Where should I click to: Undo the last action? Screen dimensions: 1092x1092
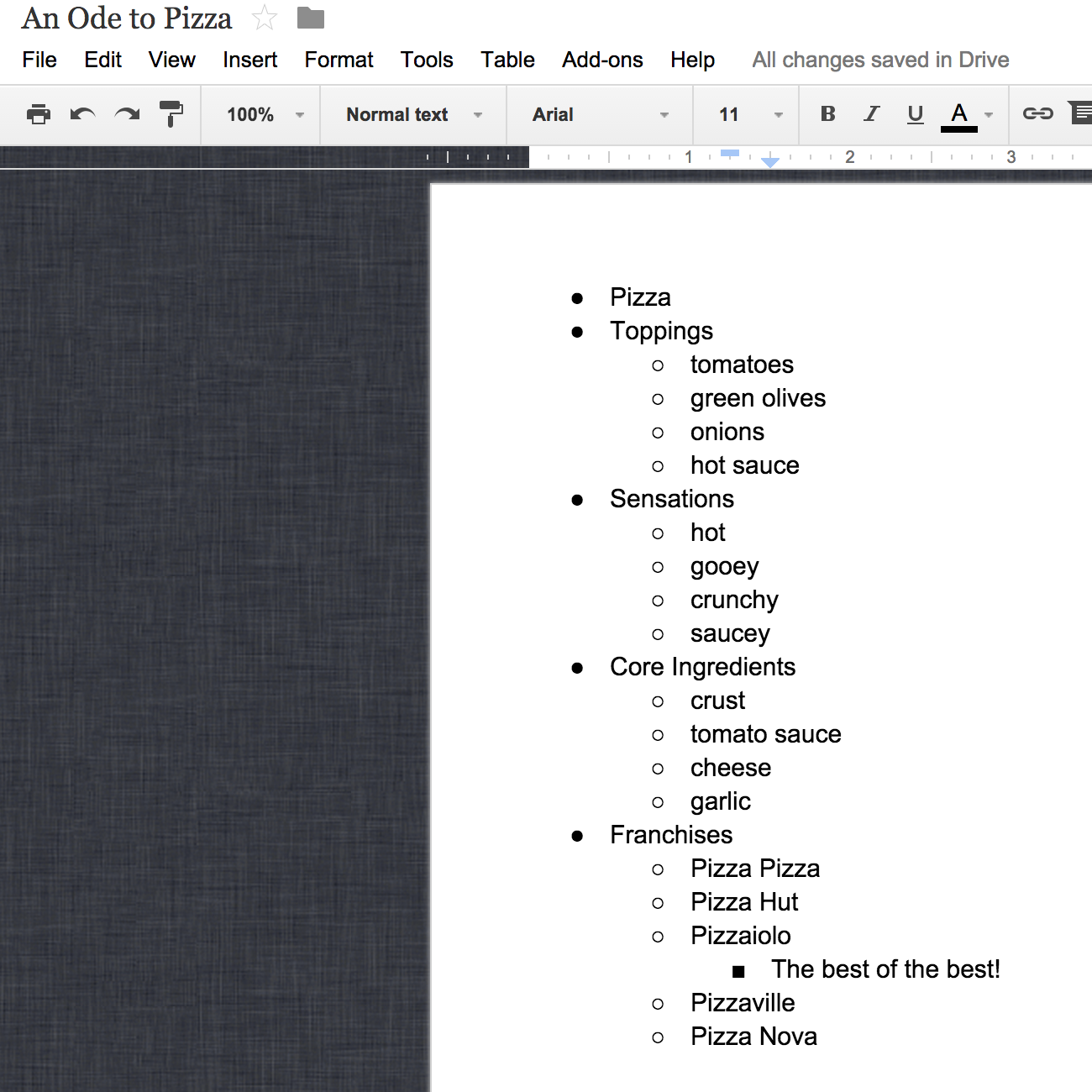(x=82, y=114)
